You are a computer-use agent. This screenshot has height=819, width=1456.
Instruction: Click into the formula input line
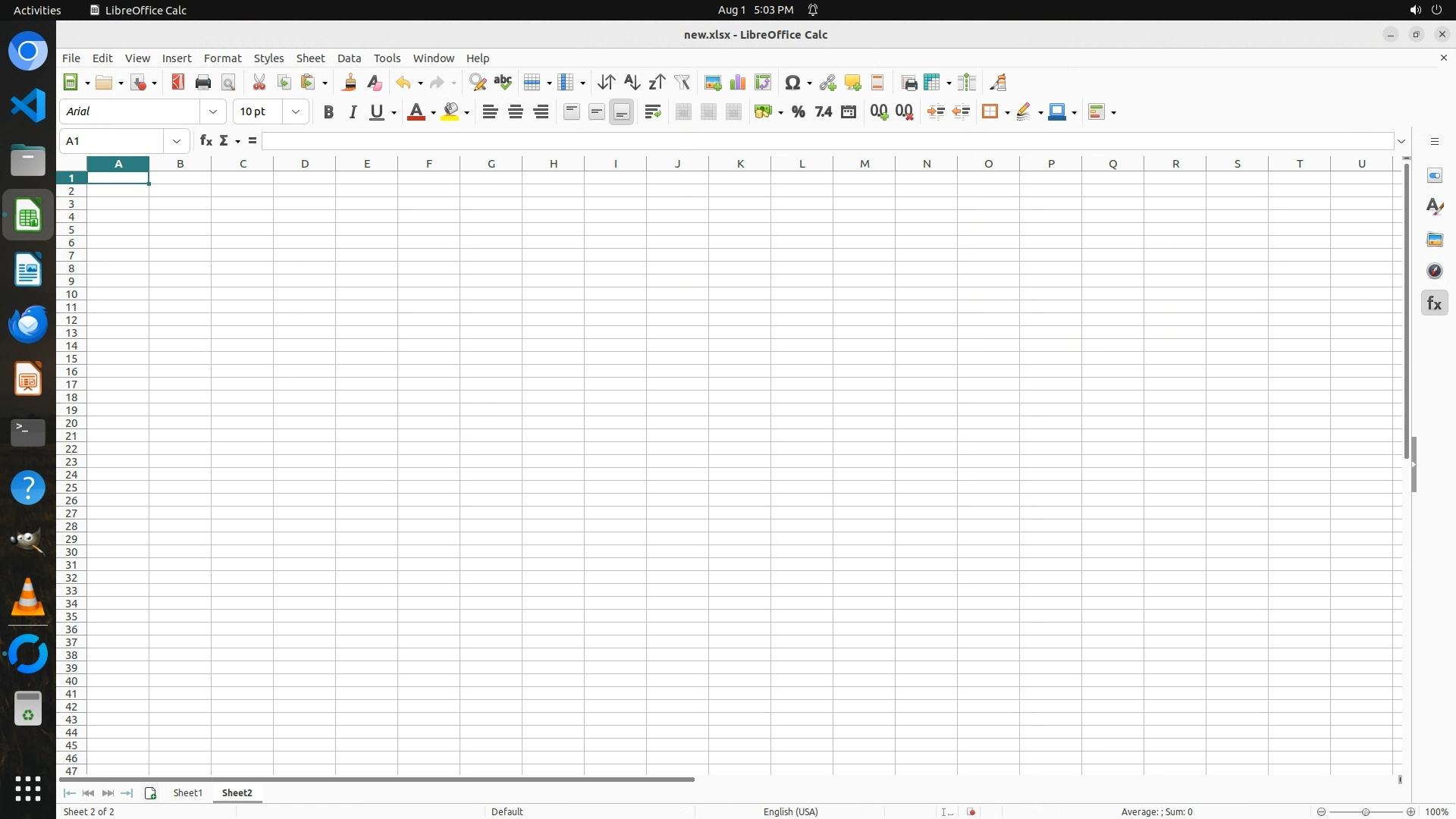point(827,141)
